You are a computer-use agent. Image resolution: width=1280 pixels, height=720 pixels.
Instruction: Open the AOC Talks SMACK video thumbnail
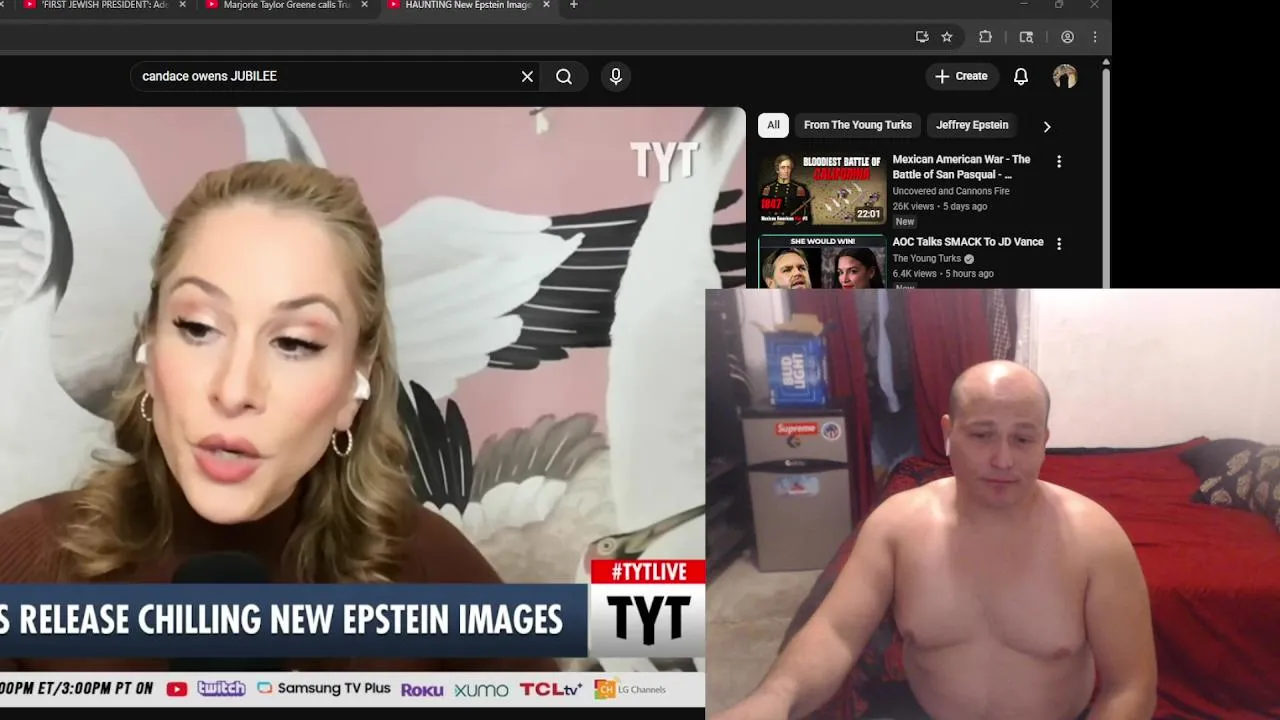(x=822, y=262)
